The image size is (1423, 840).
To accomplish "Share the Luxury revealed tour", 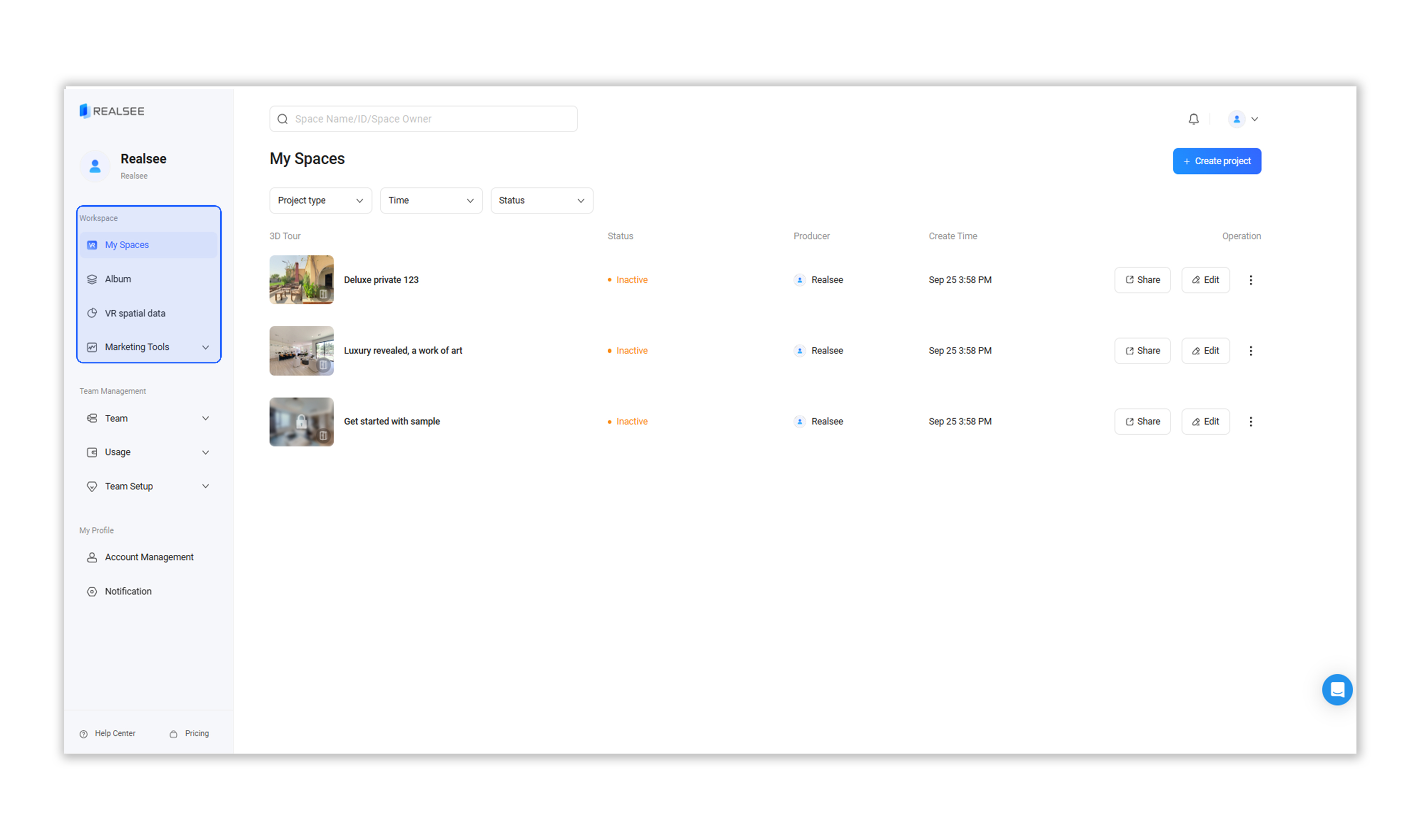I will click(1142, 350).
